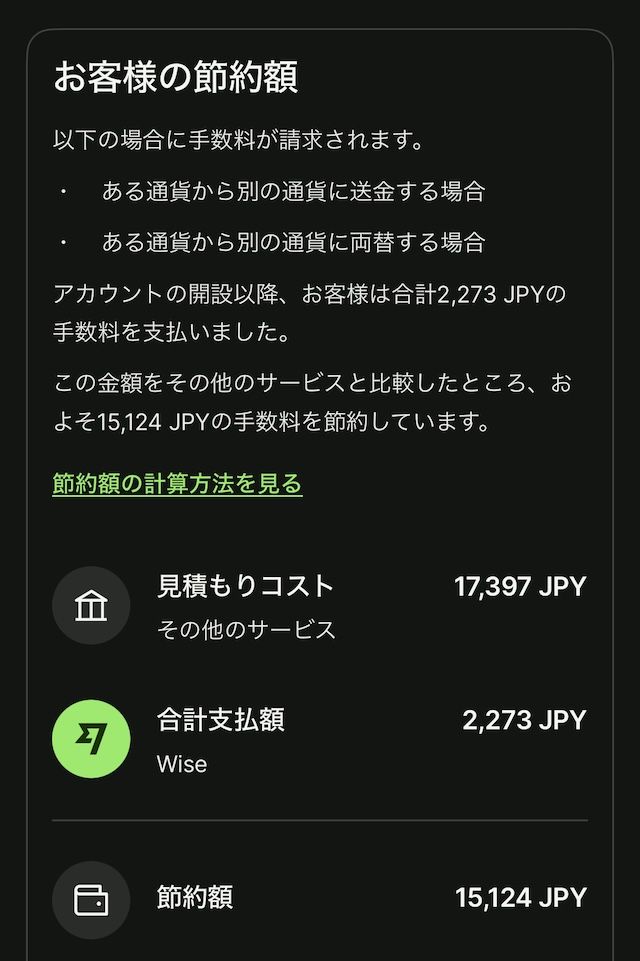Click the アカウントの開設以降 paragraph
Image resolution: width=640 pixels, height=961 pixels.
(x=310, y=311)
